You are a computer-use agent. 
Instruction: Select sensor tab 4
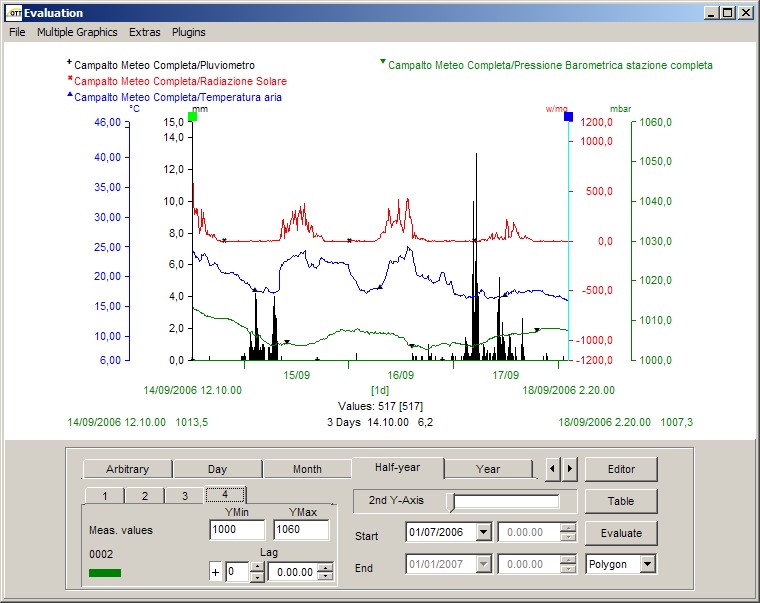point(225,494)
